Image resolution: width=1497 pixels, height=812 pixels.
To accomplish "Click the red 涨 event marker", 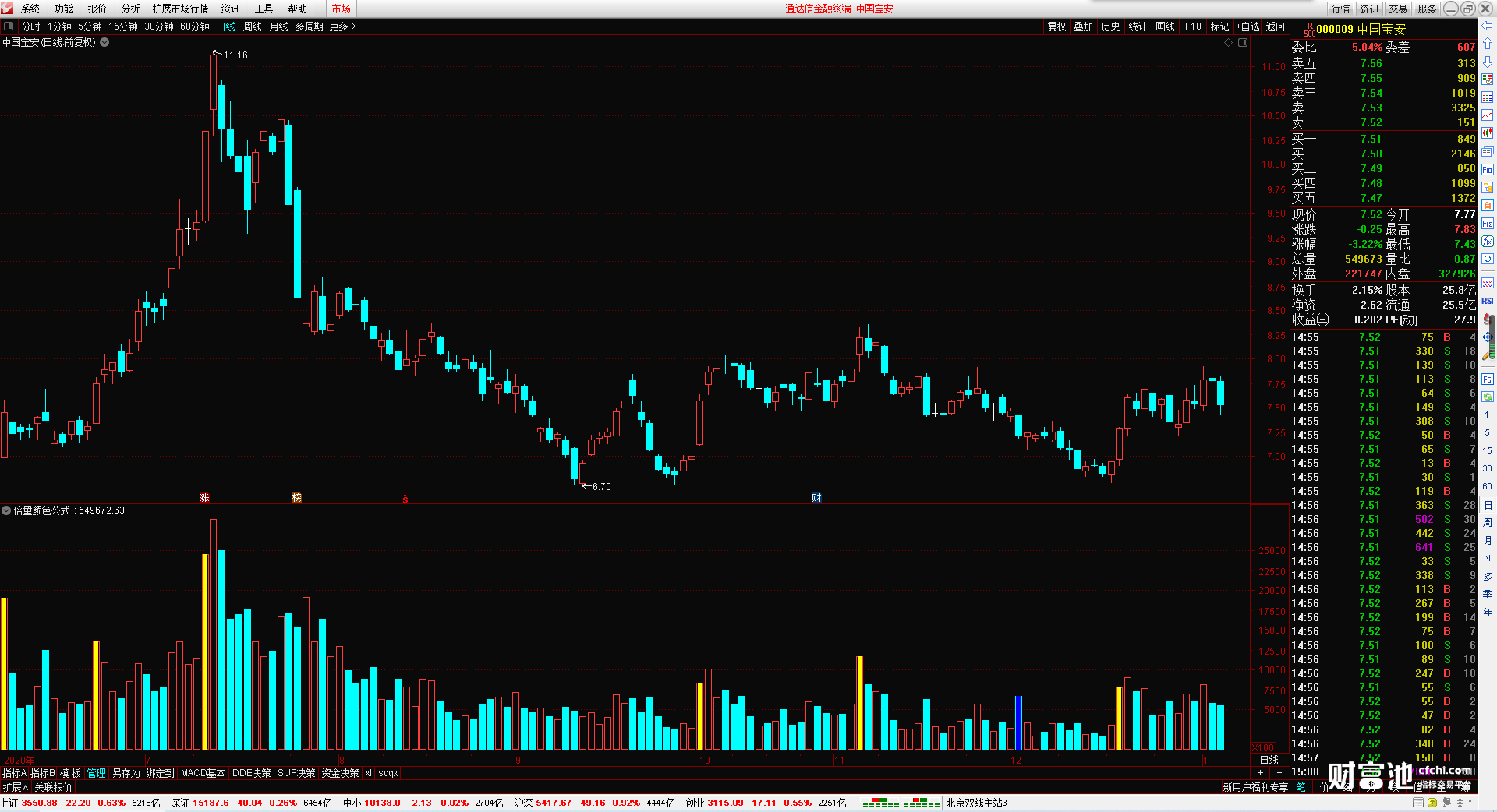I will click(204, 498).
